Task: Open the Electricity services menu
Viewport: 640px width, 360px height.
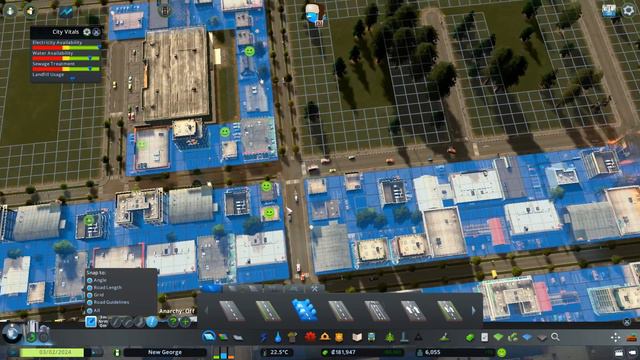Action: point(264,337)
